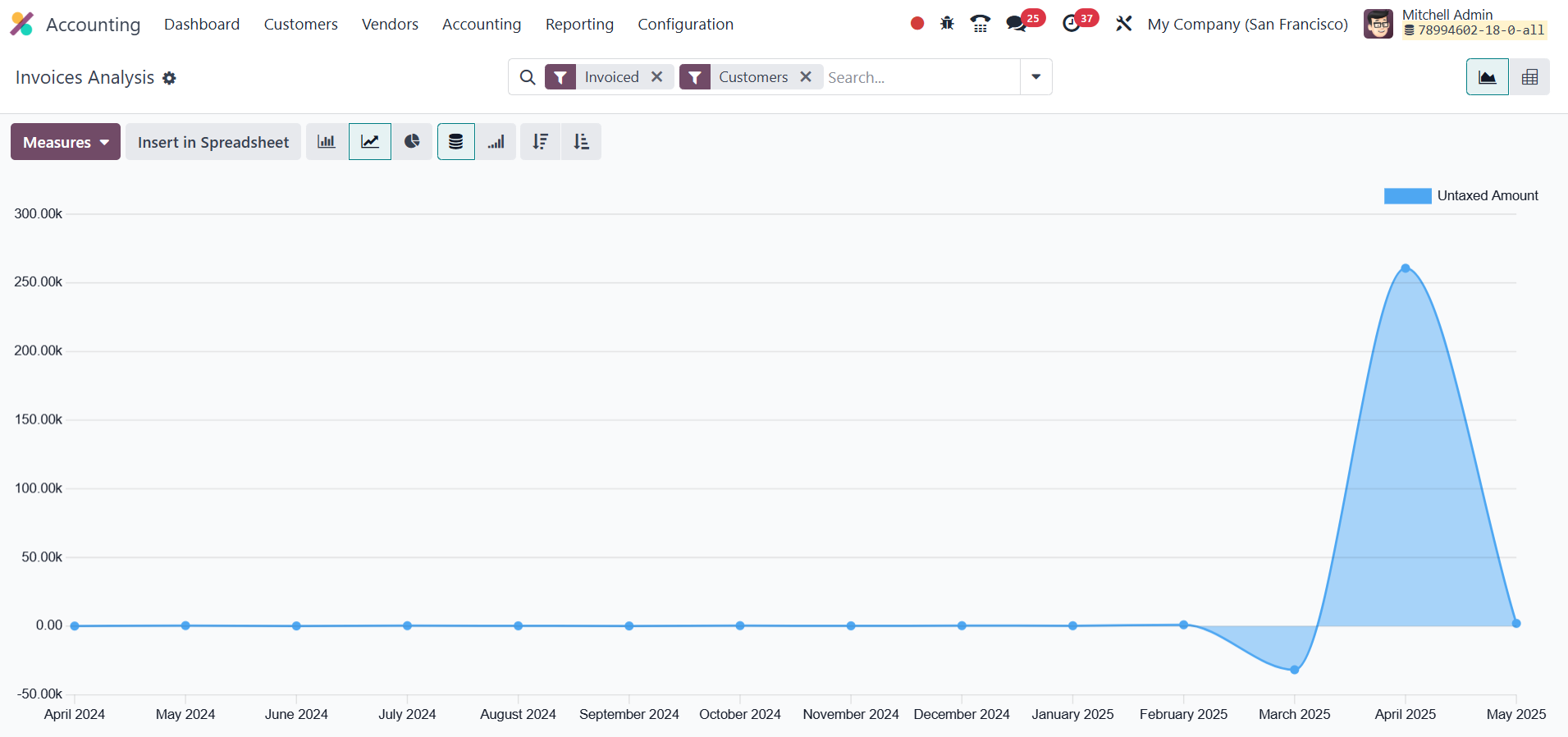Screen dimensions: 1568x737
Task: Open the My Company (San Francisco) switcher
Action: (1247, 24)
